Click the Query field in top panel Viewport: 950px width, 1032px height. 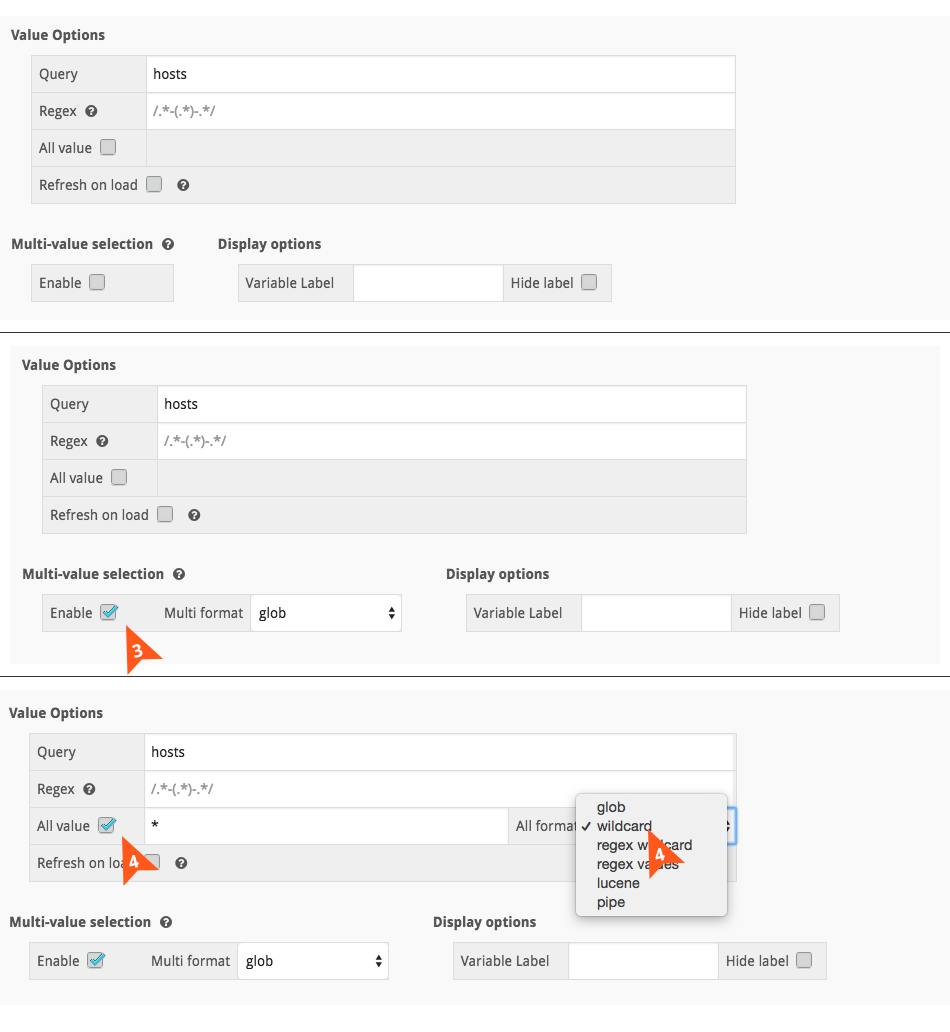click(x=440, y=74)
